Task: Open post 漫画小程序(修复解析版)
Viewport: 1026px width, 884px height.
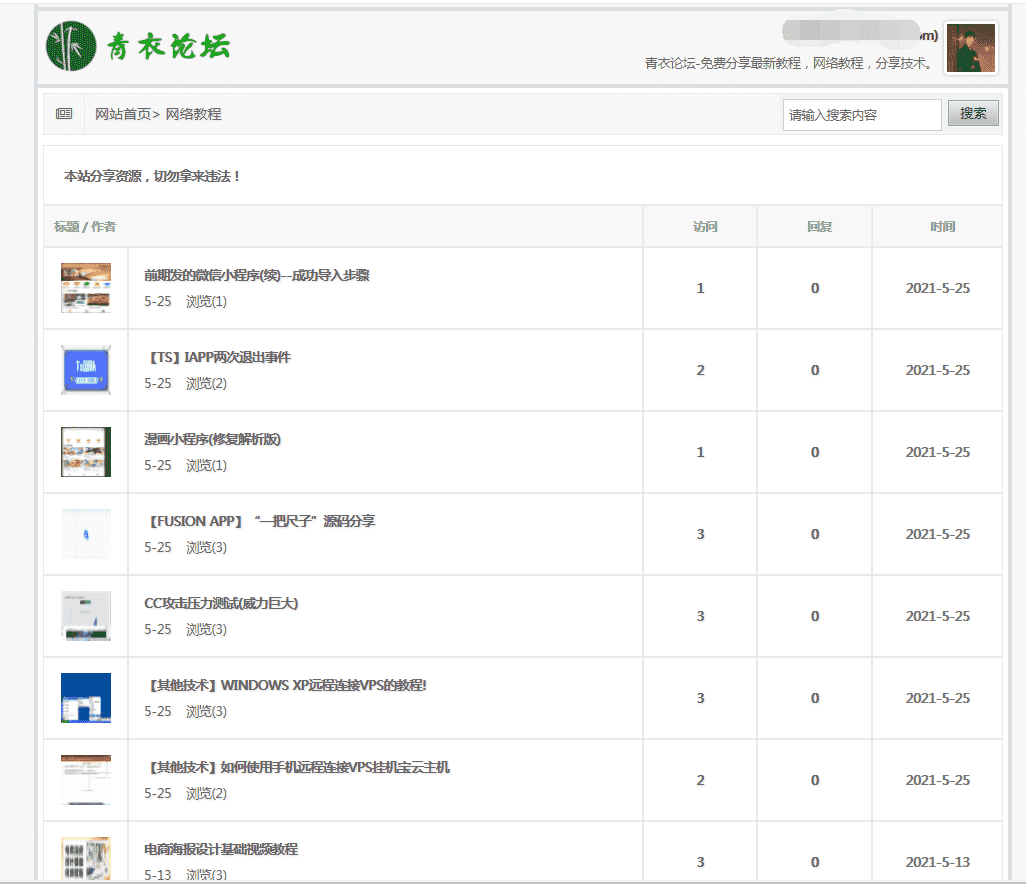Action: 212,439
